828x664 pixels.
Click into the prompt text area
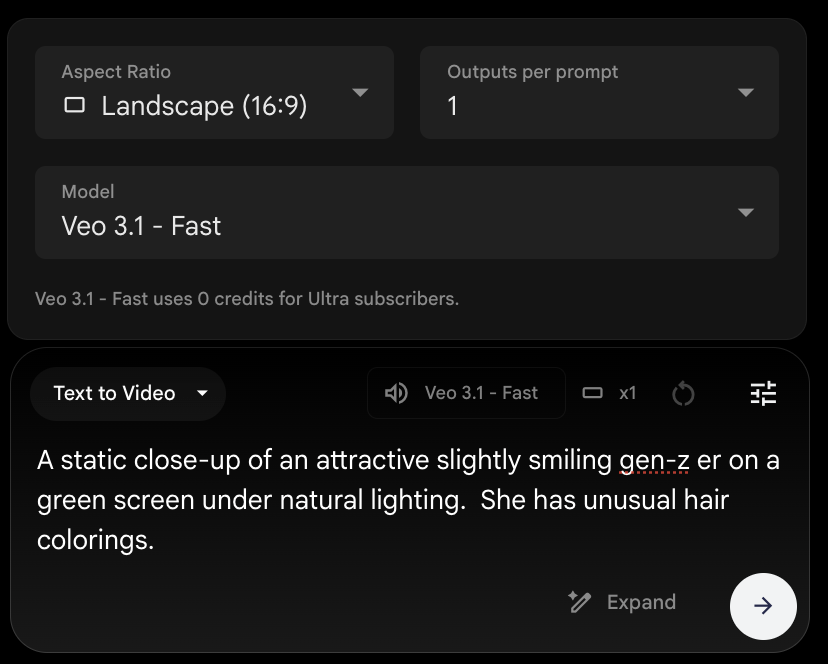400,500
